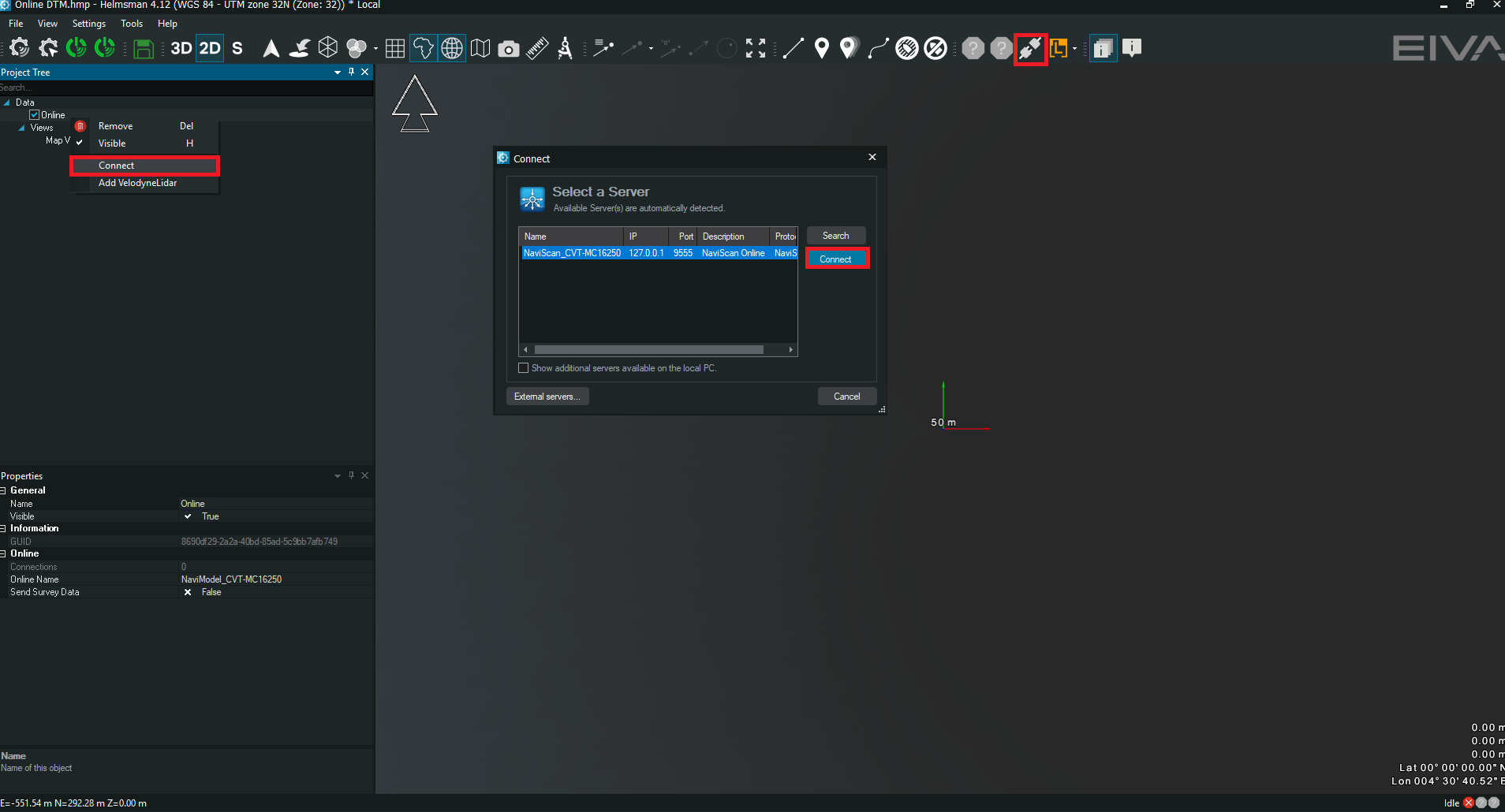
Task: Choose Add VelodyneLidar context menu entry
Action: tap(145, 183)
